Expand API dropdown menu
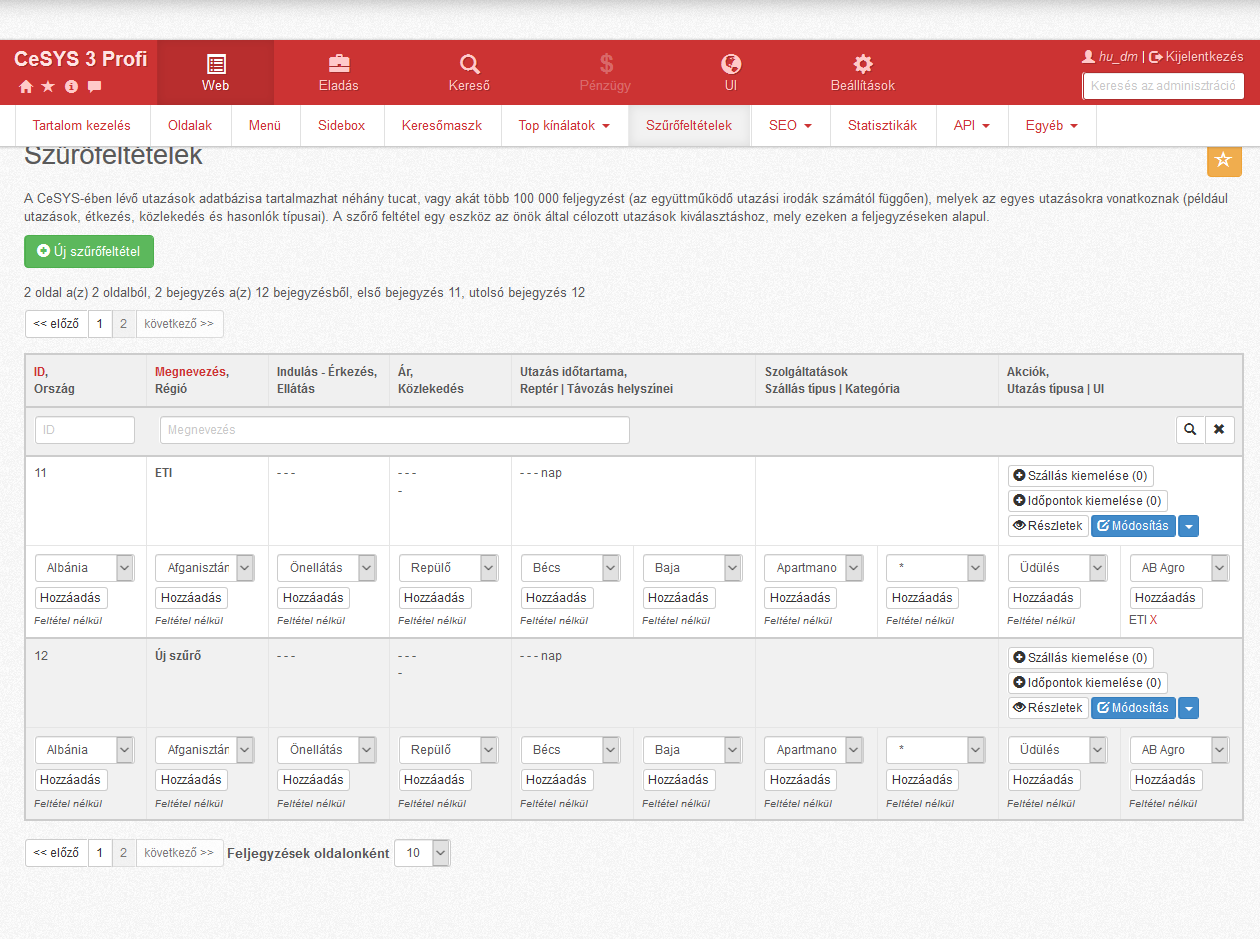This screenshot has width=1260, height=939. click(972, 126)
